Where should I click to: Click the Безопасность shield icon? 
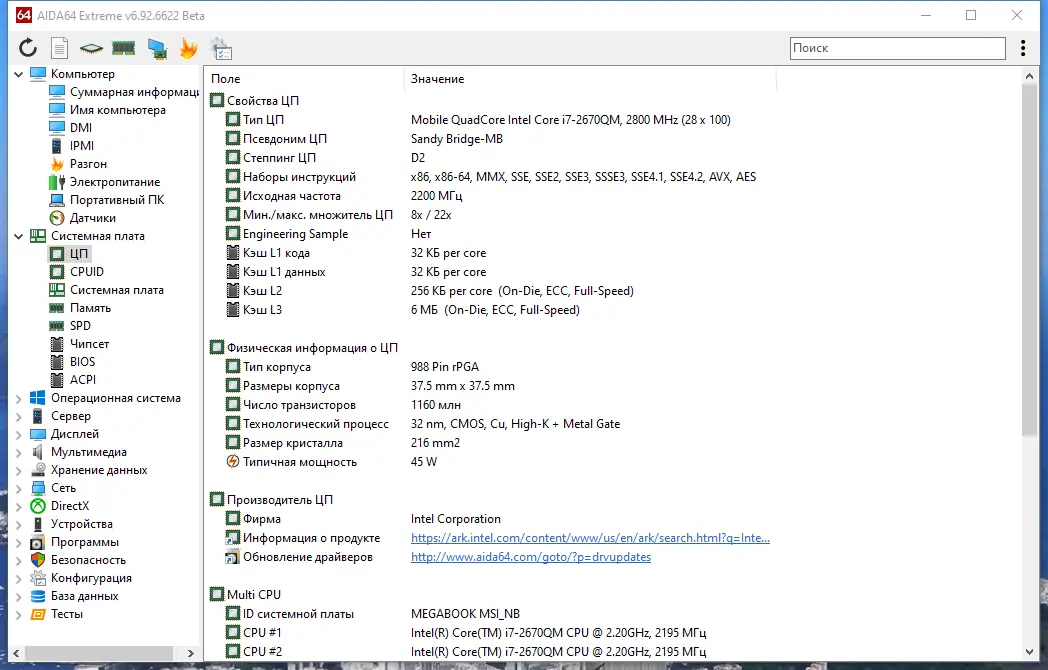point(38,560)
